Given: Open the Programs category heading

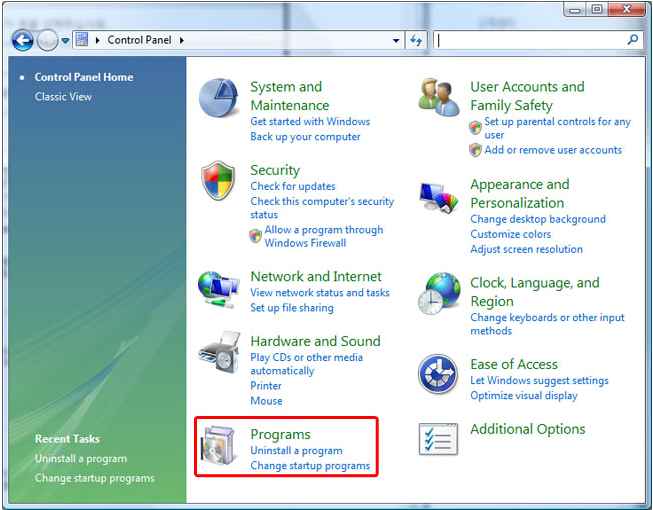Looking at the screenshot, I should (280, 435).
